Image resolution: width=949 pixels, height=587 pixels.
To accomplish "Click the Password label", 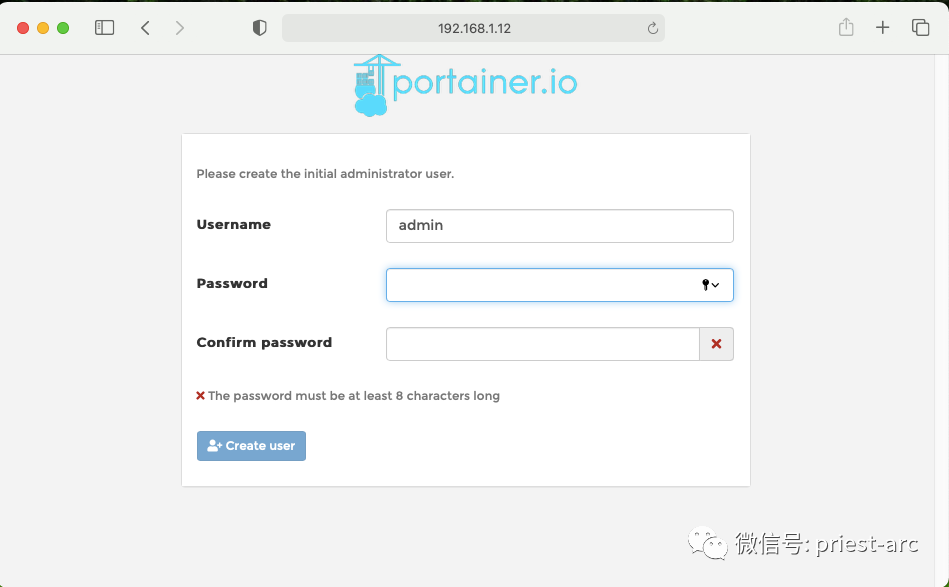I will coord(232,283).
